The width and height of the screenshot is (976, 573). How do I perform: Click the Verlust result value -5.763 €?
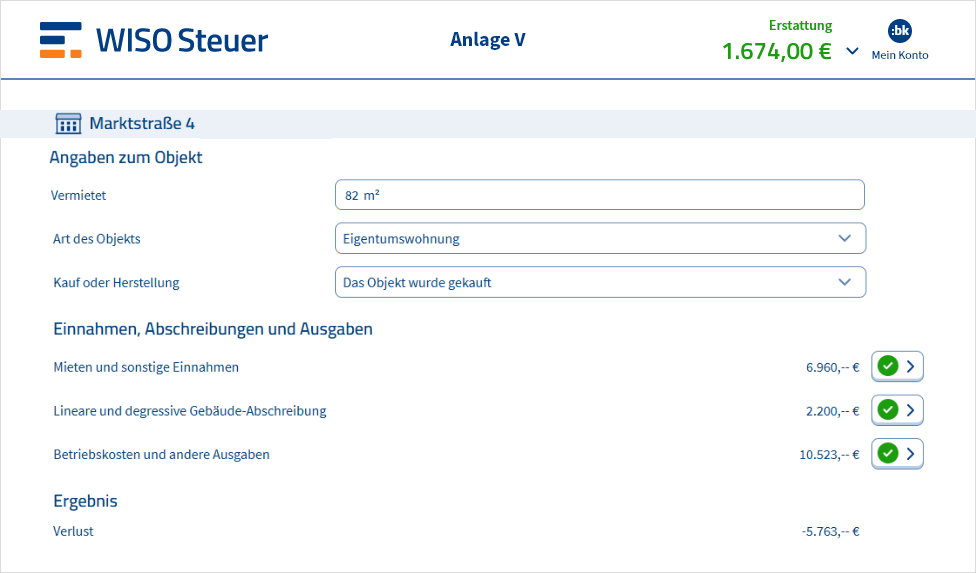coord(830,532)
